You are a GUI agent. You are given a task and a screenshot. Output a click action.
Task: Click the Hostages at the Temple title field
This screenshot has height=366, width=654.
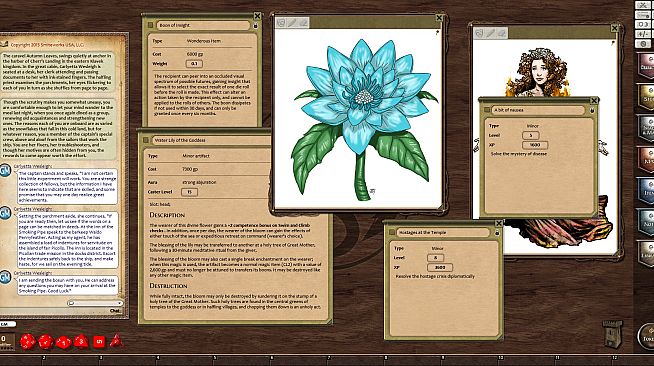(444, 233)
